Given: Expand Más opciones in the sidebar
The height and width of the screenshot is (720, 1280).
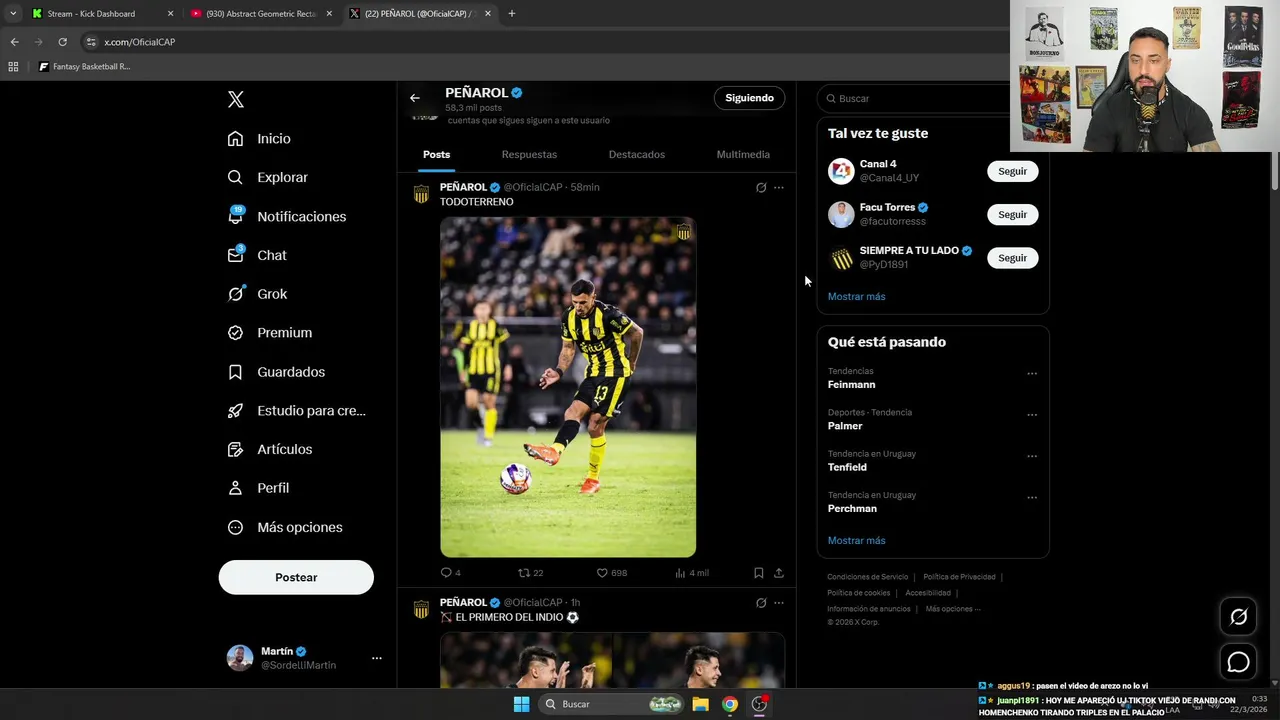Looking at the screenshot, I should (286, 527).
